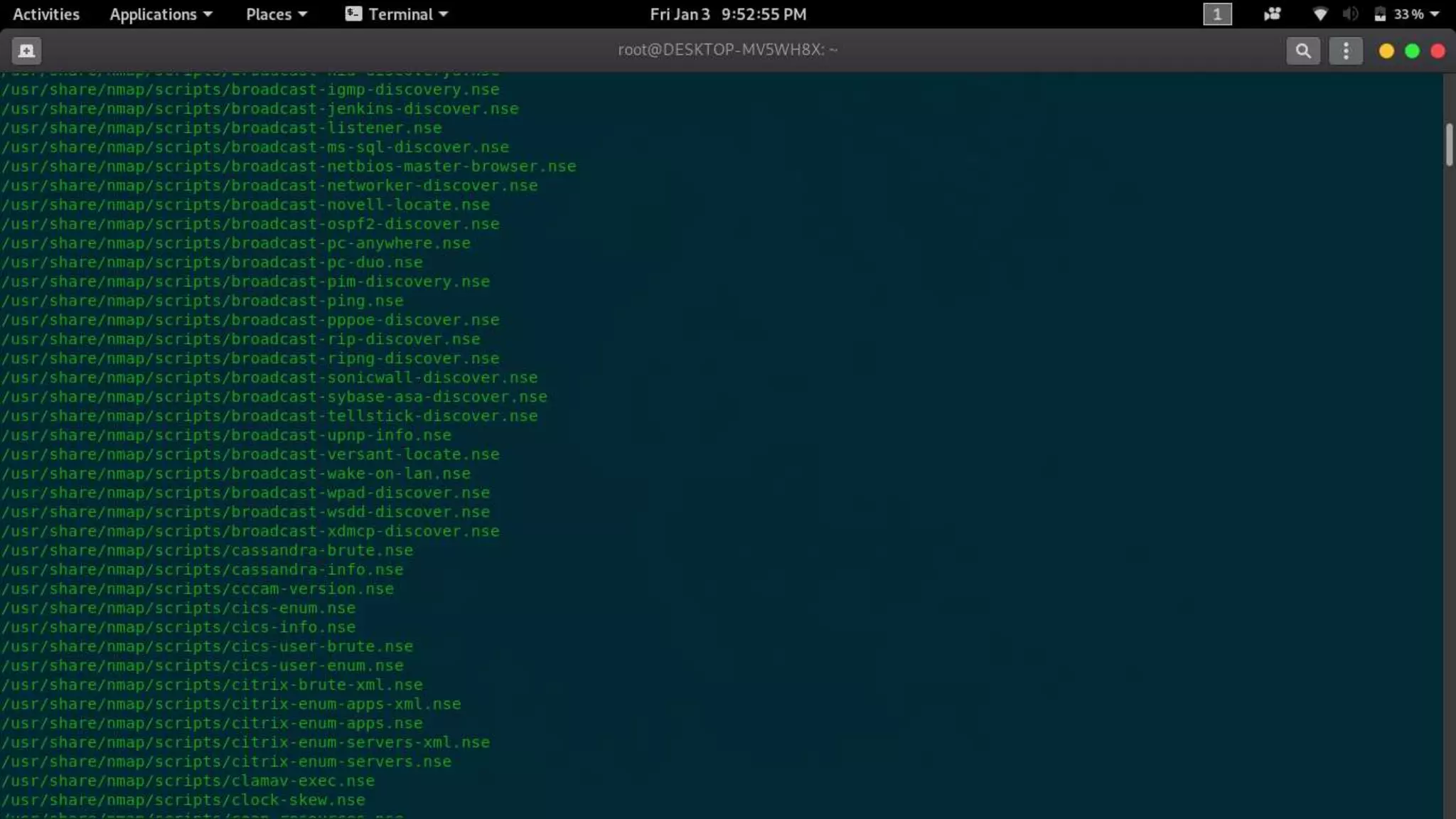This screenshot has height=819, width=1456.
Task: Open the three-dot hamburger menu in the terminal header
Action: tap(1345, 50)
